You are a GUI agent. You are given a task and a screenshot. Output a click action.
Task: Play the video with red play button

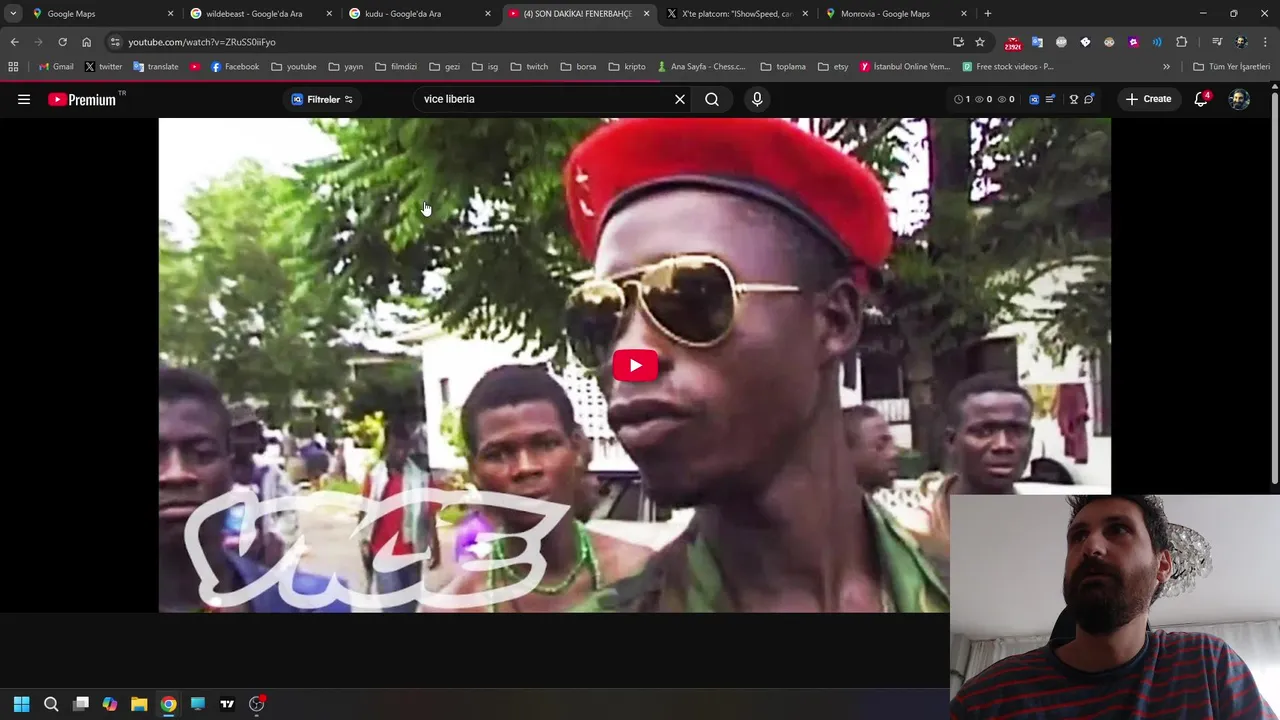coord(635,365)
